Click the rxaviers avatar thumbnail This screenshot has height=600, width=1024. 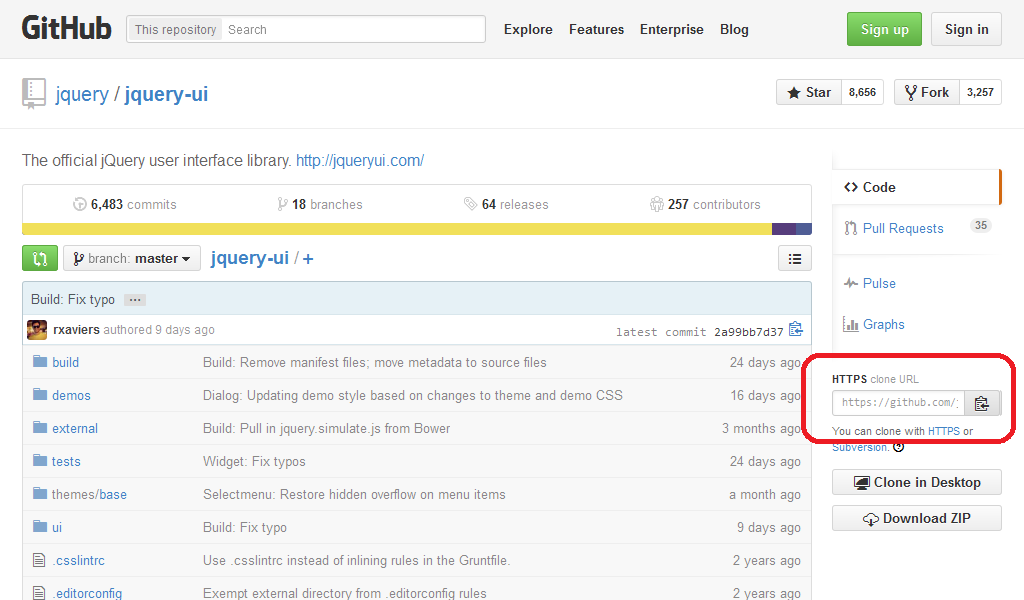tap(37, 330)
